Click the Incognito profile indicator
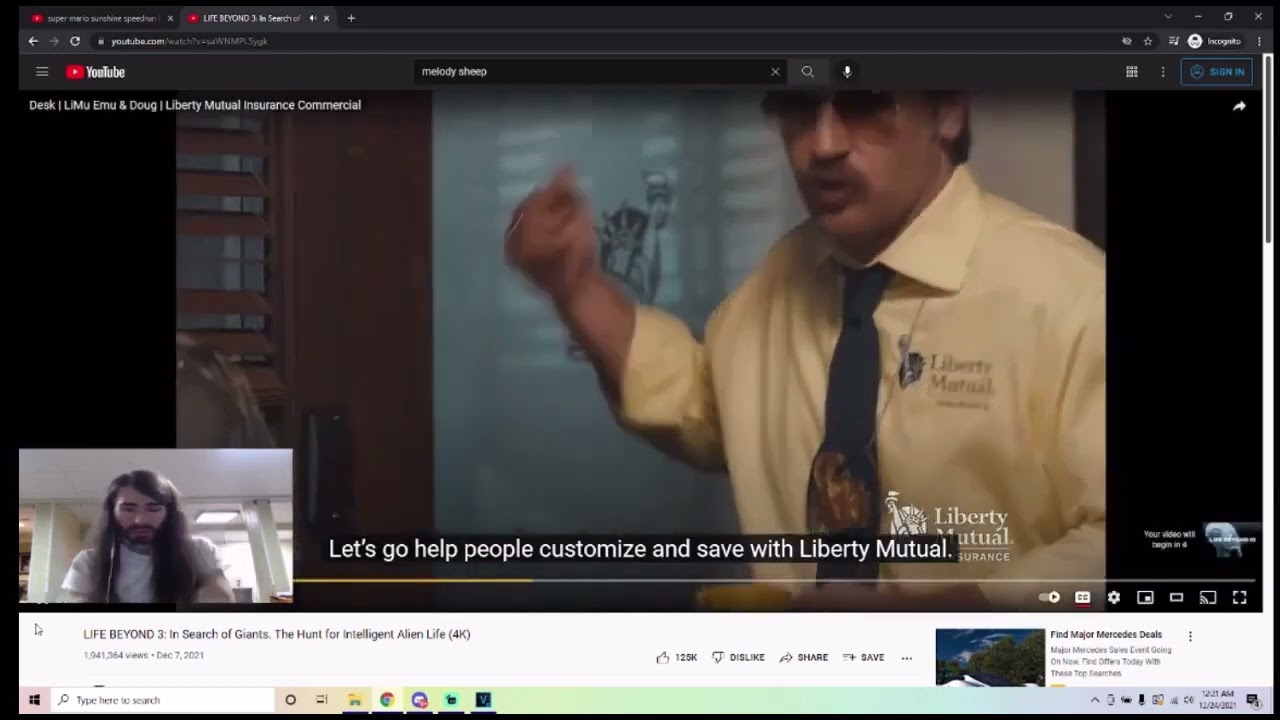This screenshot has width=1280, height=720. click(1215, 41)
